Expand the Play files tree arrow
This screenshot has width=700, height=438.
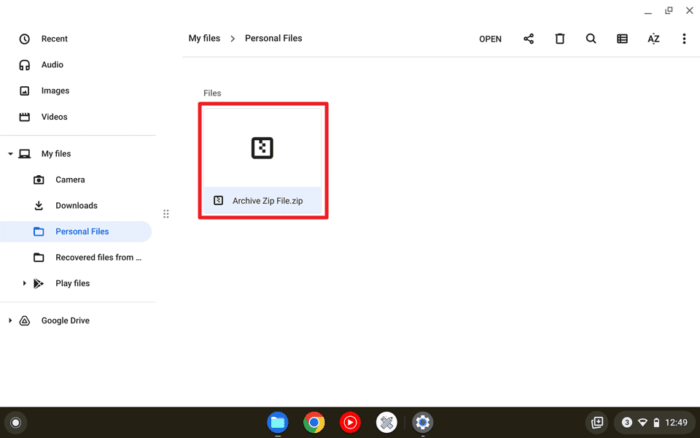click(x=24, y=283)
